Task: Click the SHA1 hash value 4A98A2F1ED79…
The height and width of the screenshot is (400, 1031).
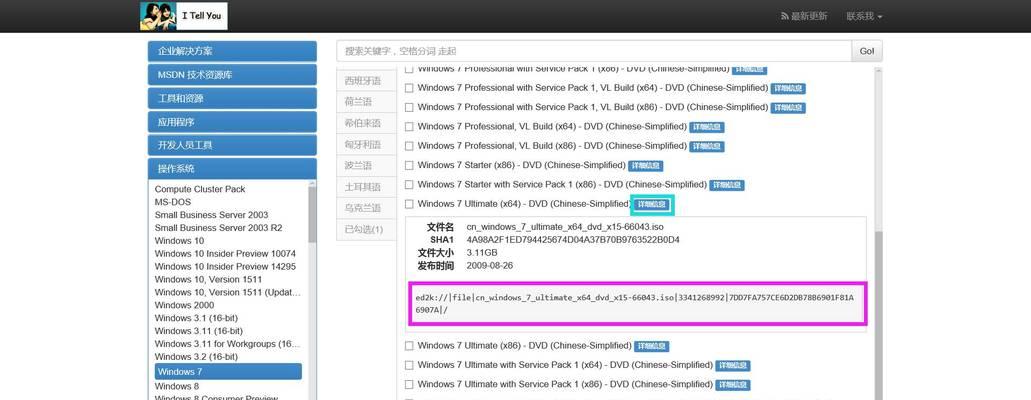Action: tap(573, 239)
